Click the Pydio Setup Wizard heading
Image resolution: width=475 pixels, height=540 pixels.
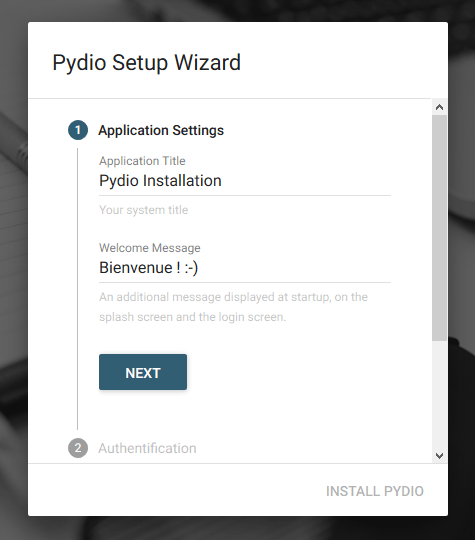point(146,62)
